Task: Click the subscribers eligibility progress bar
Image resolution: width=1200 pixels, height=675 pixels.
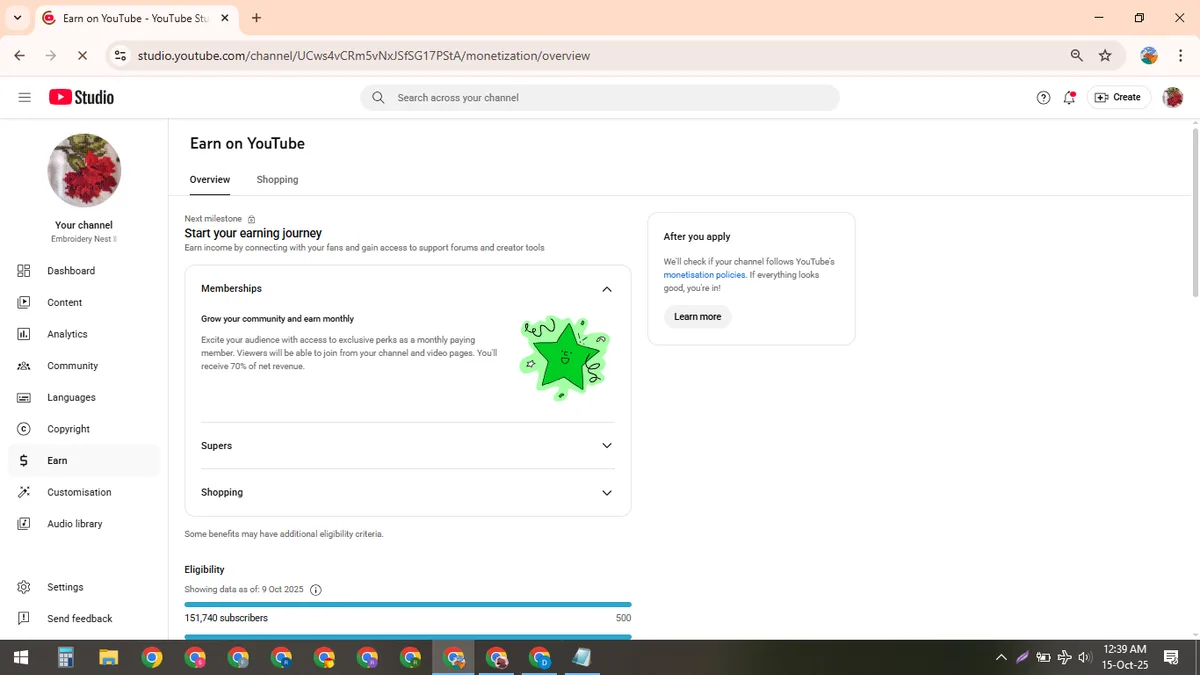Action: tap(408, 604)
